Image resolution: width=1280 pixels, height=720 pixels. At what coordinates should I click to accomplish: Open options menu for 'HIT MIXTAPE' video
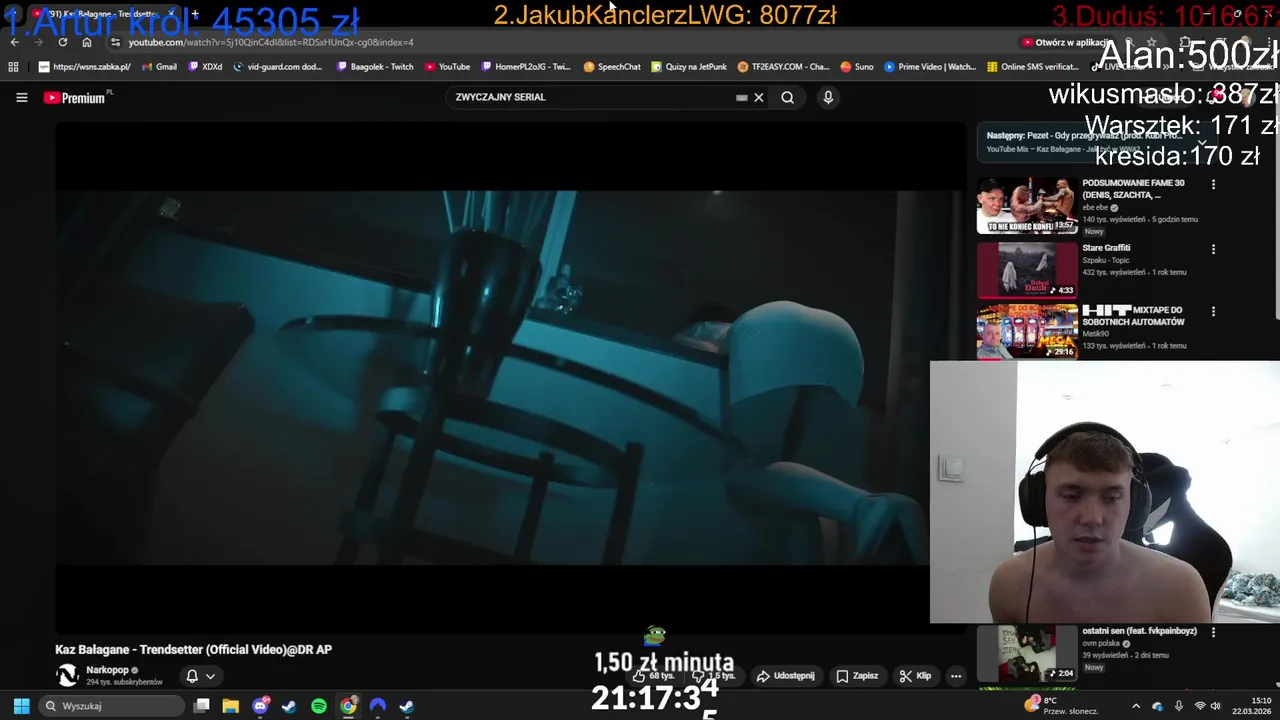coord(1213,311)
